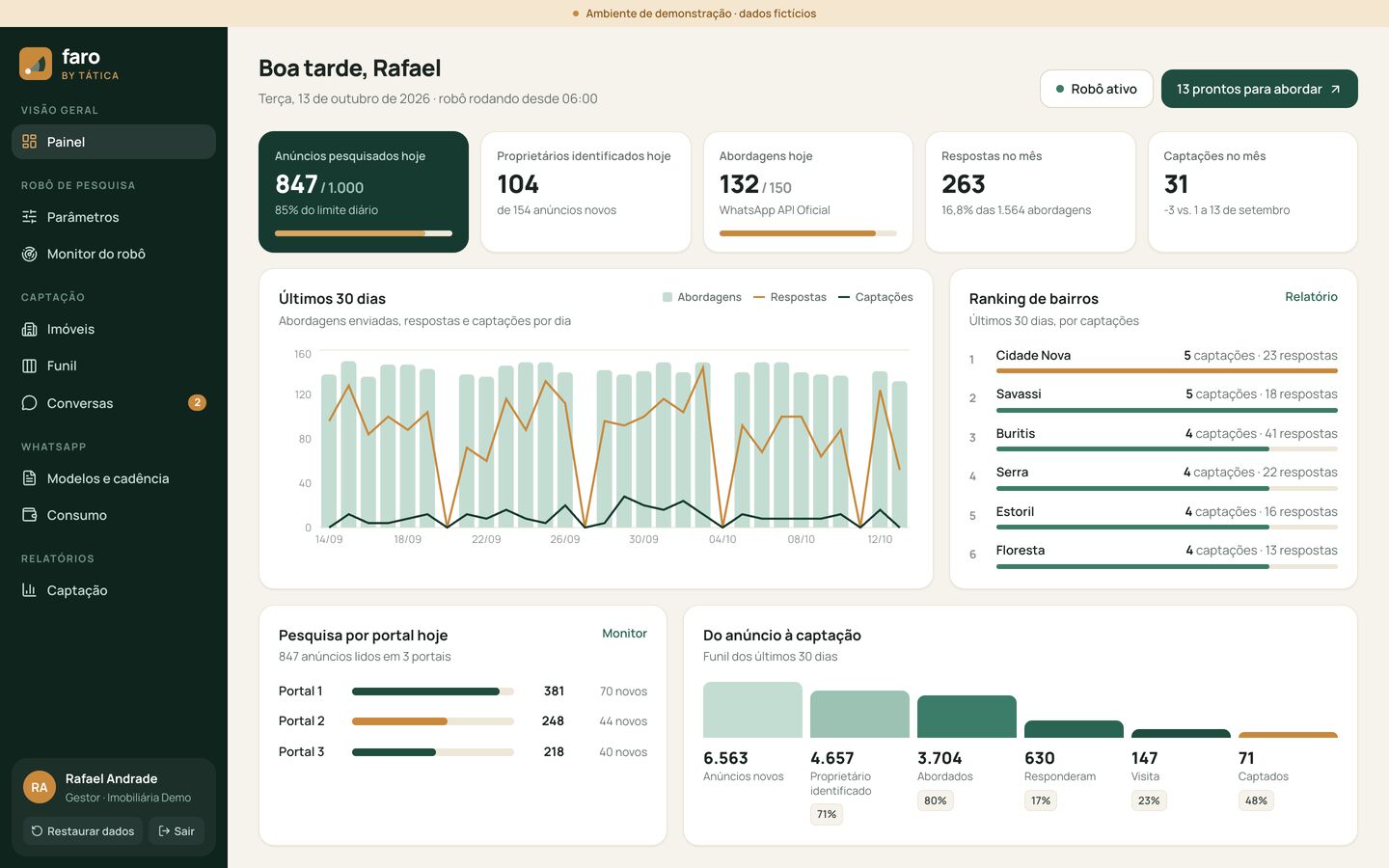1389x868 pixels.
Task: Click the Robô ativo status button
Action: coord(1097,89)
